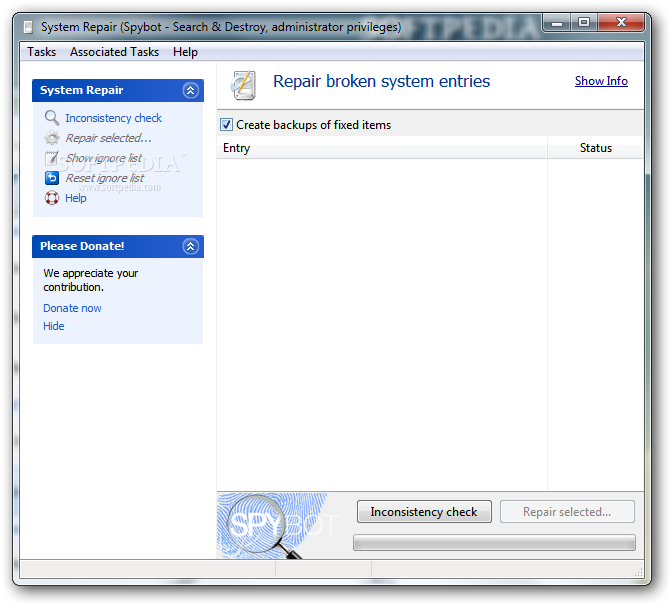
Task: Minimize the System Repair window
Action: click(557, 23)
